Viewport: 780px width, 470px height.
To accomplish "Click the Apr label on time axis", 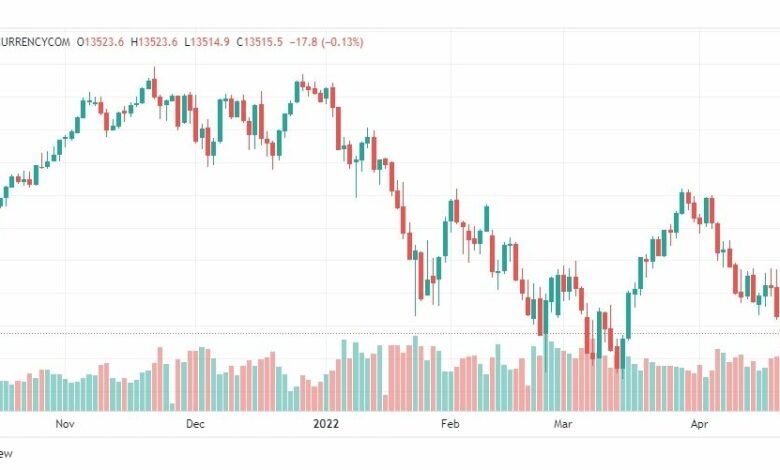I will (699, 424).
